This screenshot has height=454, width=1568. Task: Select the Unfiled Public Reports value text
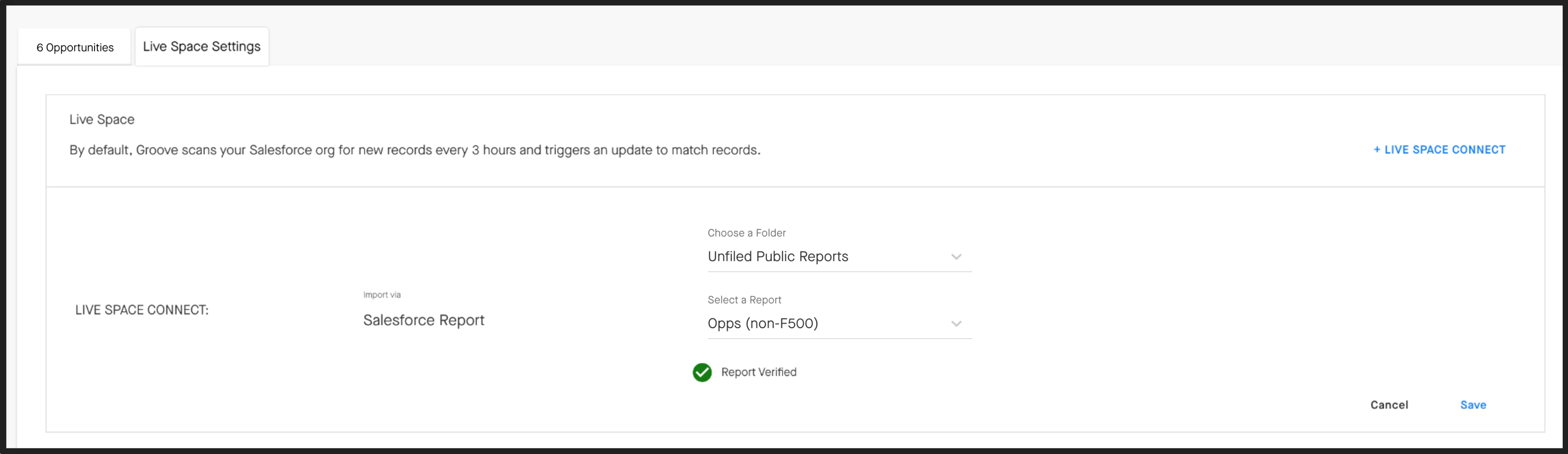pyautogui.click(x=777, y=256)
